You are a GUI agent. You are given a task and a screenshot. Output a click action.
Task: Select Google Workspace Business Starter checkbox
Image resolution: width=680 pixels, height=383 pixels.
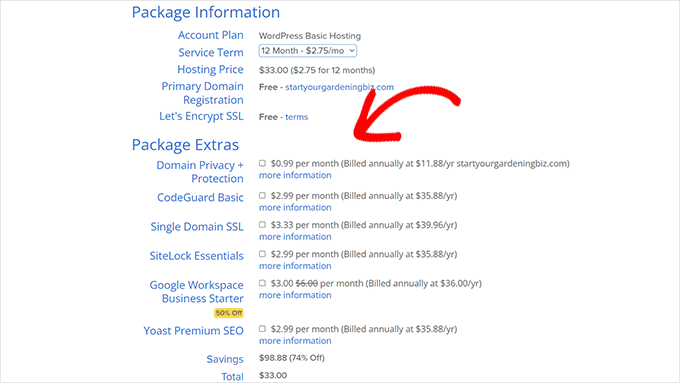click(262, 283)
